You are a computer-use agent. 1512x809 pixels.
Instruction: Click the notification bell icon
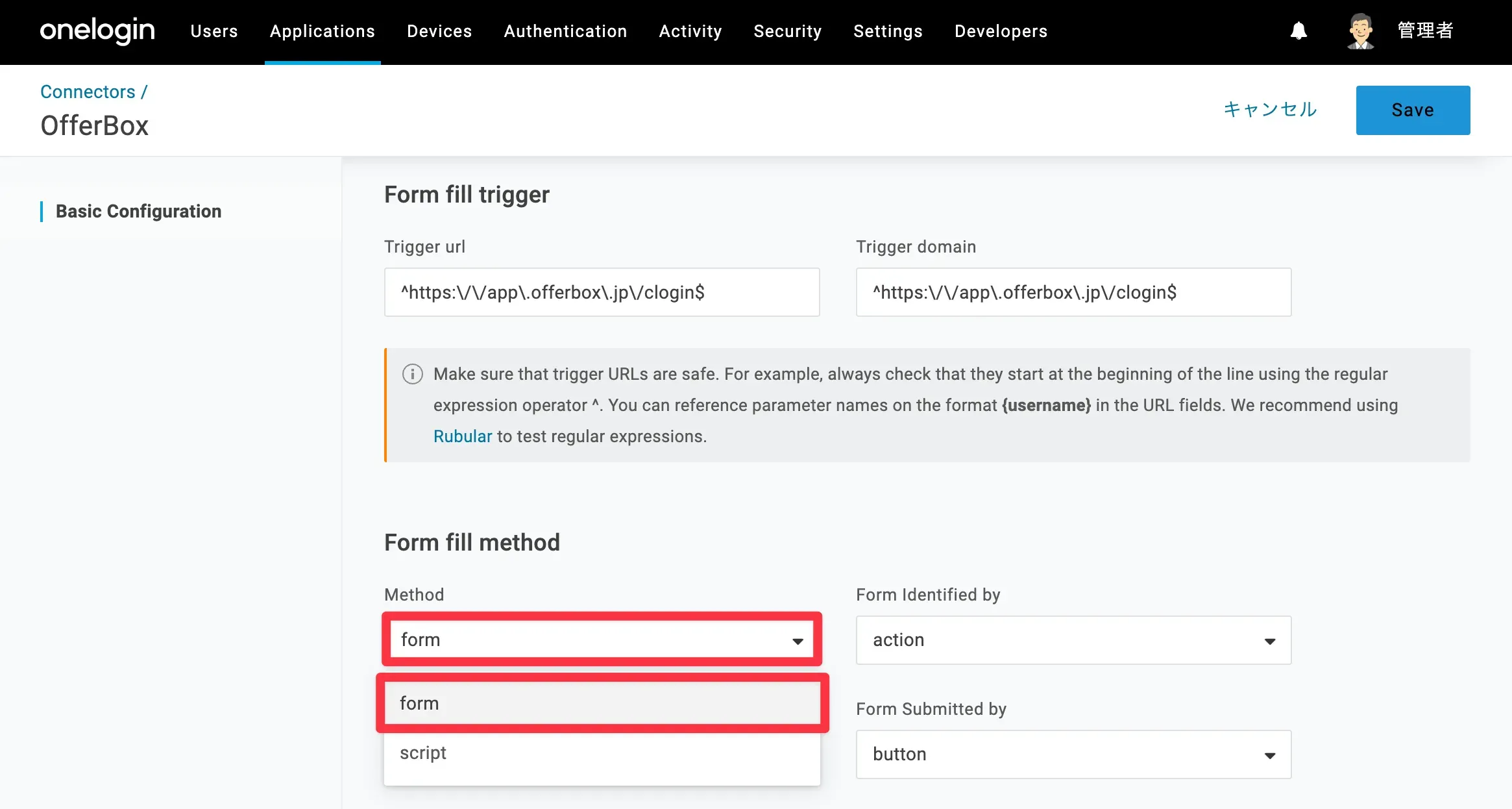coord(1299,31)
